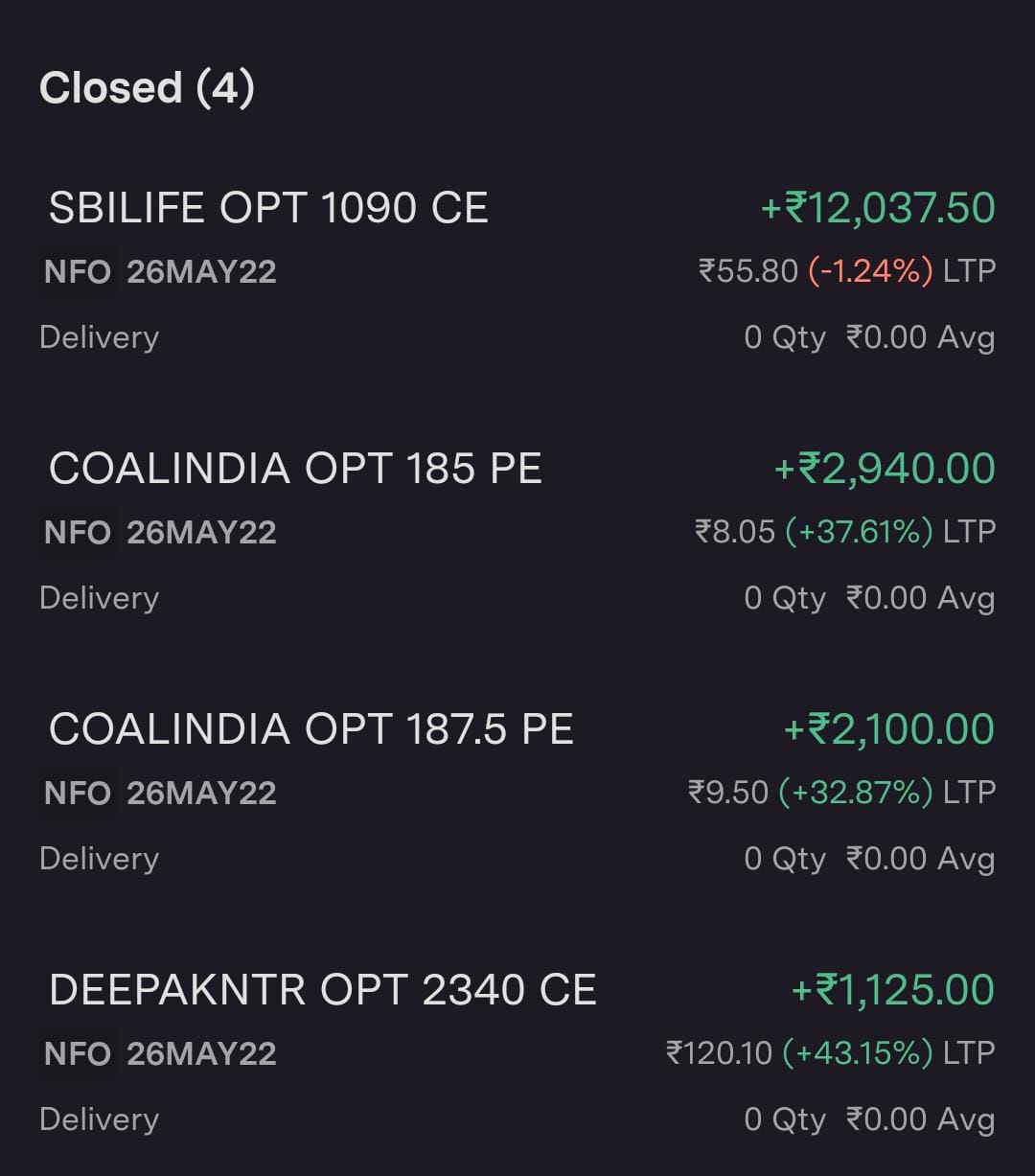Screen dimensions: 1035x1176
Task: Open the COALINDIA OPT 185 PE position
Action: (x=295, y=469)
